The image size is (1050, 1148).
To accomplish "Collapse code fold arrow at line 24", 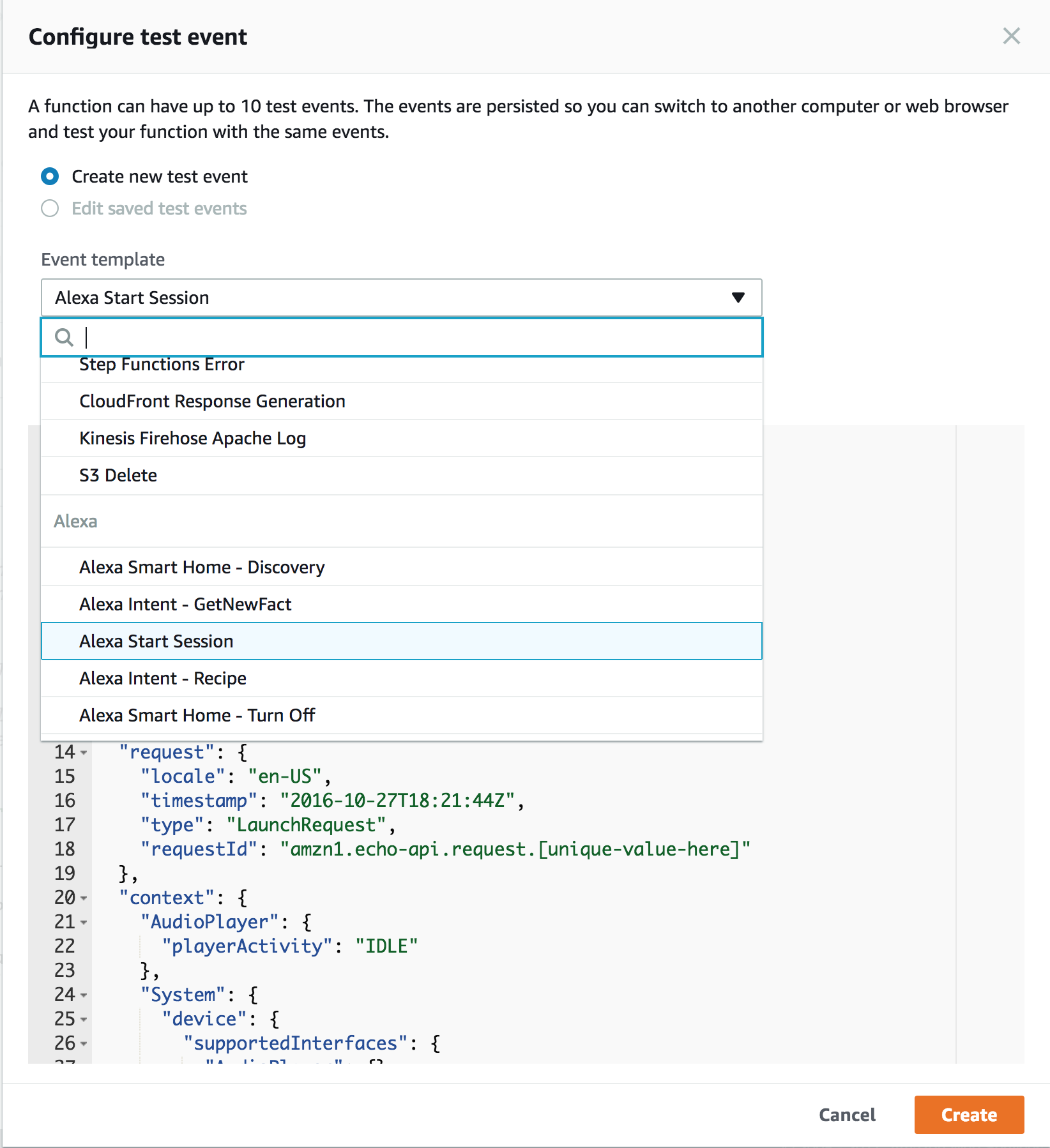I will pos(84,995).
